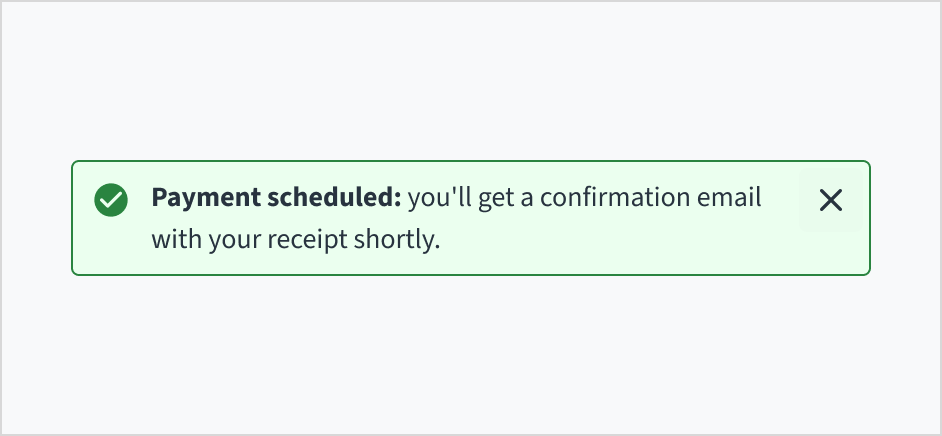Hide the success message using the X
The height and width of the screenshot is (436, 942).
[830, 200]
